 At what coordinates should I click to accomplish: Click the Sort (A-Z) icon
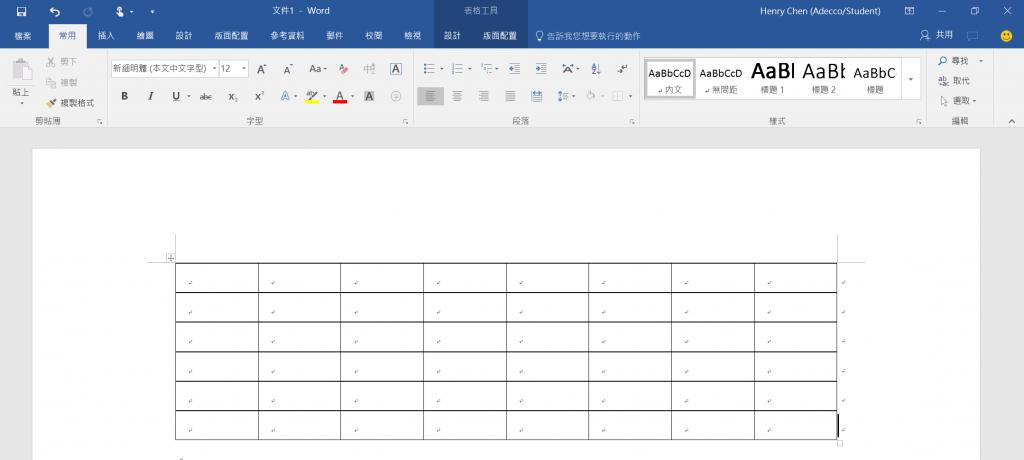pos(596,69)
